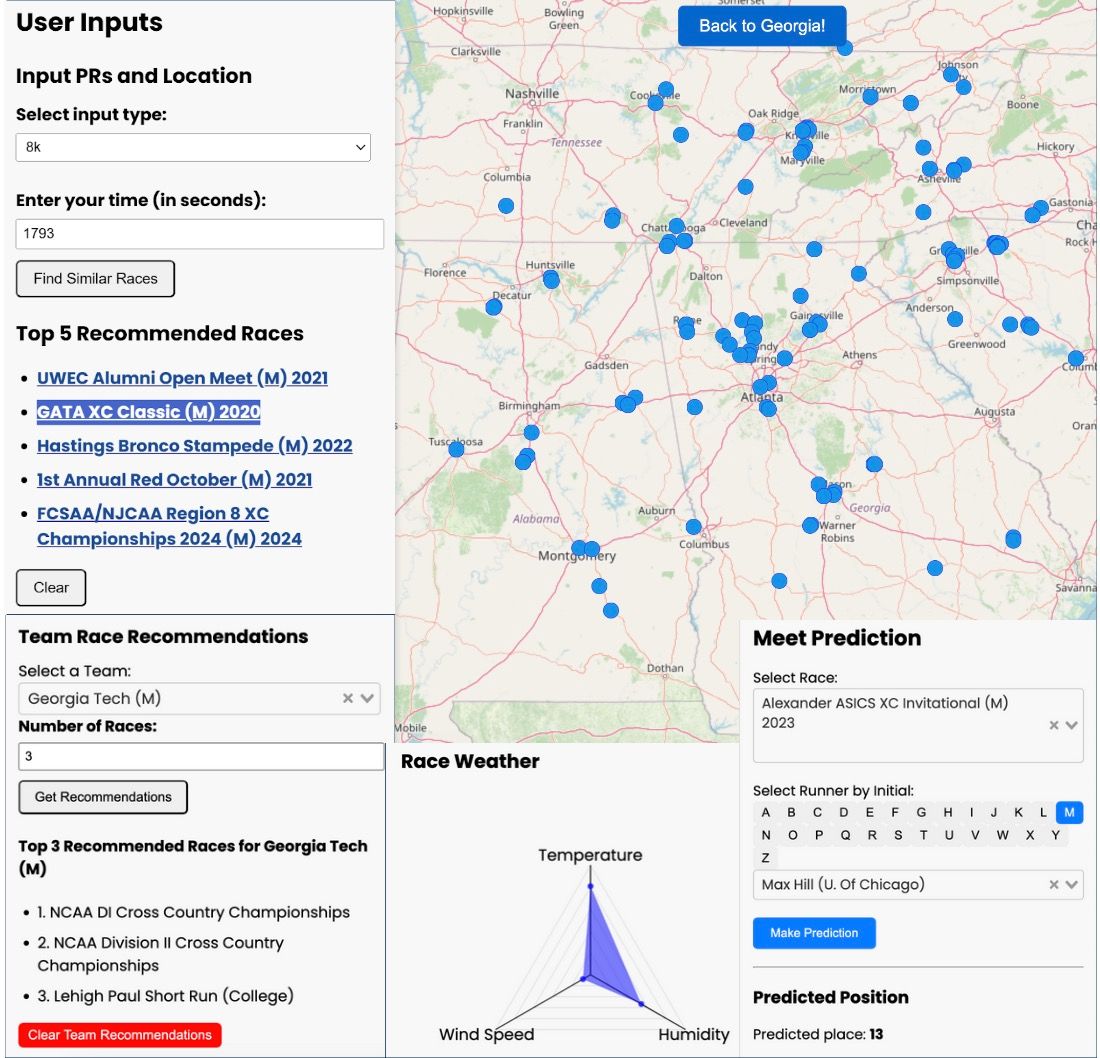1100x1058 pixels.
Task: Select runner initial A
Action: click(x=765, y=812)
